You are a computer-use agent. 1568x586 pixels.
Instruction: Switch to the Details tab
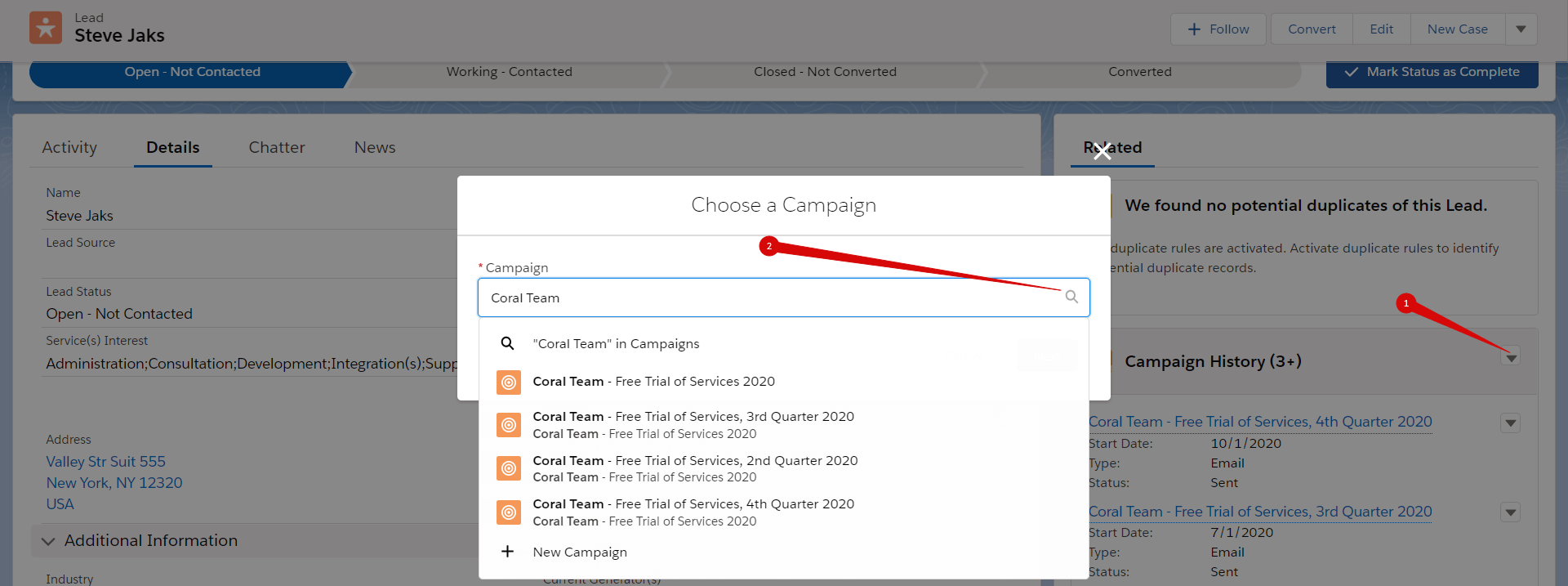click(x=172, y=148)
